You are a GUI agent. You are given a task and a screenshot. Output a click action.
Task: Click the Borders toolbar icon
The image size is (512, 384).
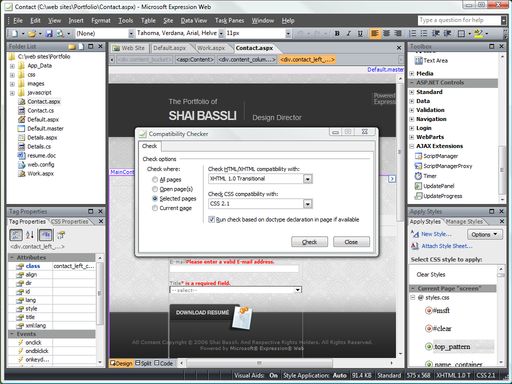click(x=461, y=33)
